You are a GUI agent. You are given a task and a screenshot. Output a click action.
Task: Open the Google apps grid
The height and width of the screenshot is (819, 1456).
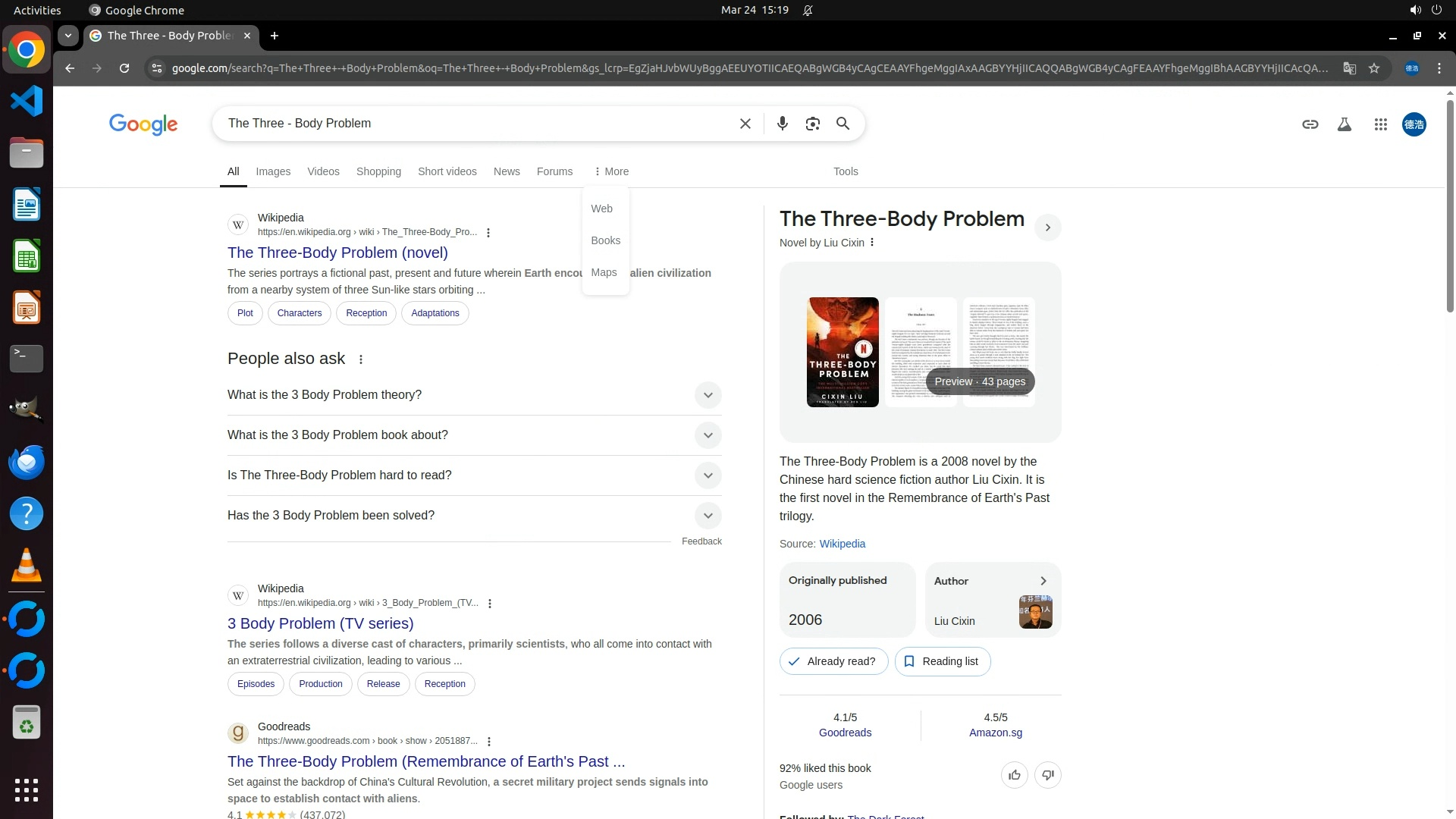click(1380, 124)
